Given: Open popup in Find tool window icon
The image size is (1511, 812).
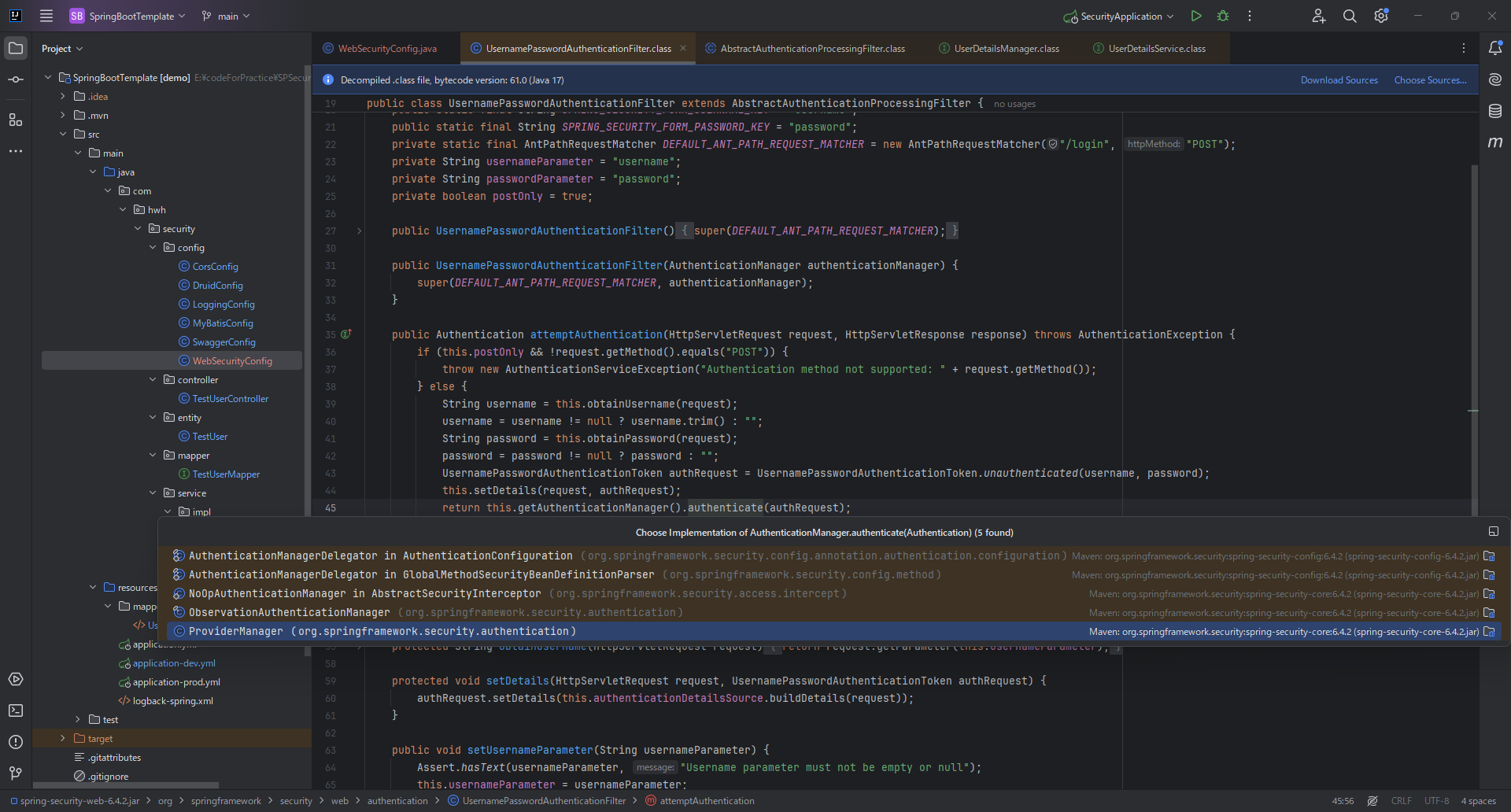Looking at the screenshot, I should (x=1494, y=532).
